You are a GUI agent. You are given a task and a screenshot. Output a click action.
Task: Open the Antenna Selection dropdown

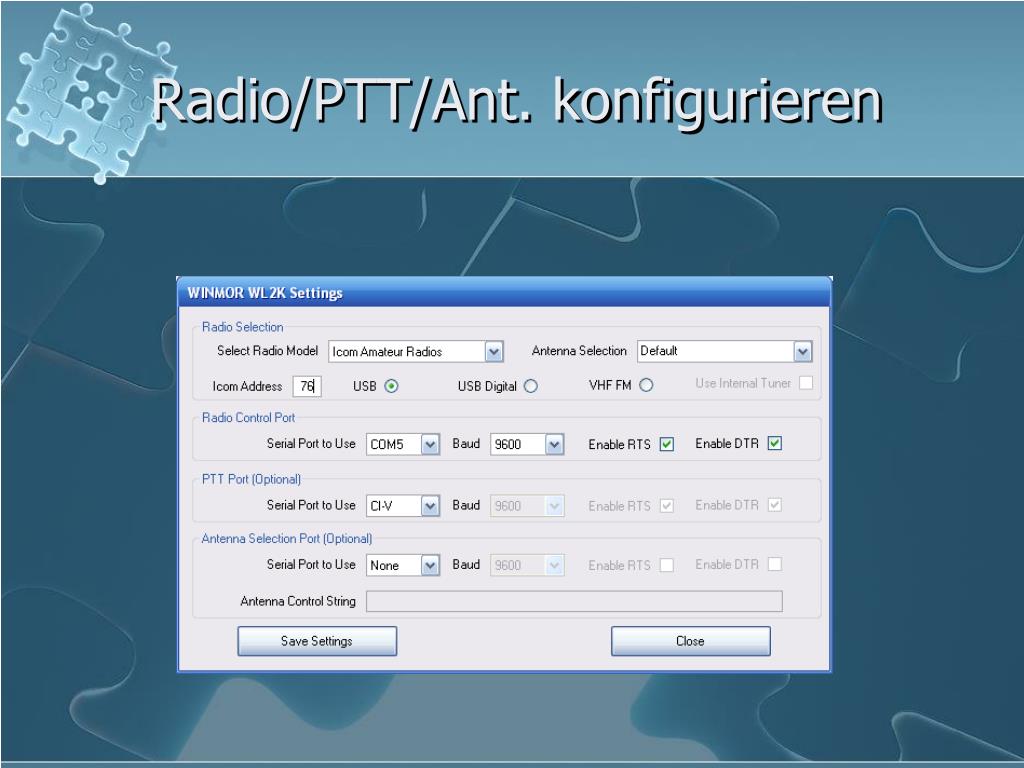tap(724, 351)
